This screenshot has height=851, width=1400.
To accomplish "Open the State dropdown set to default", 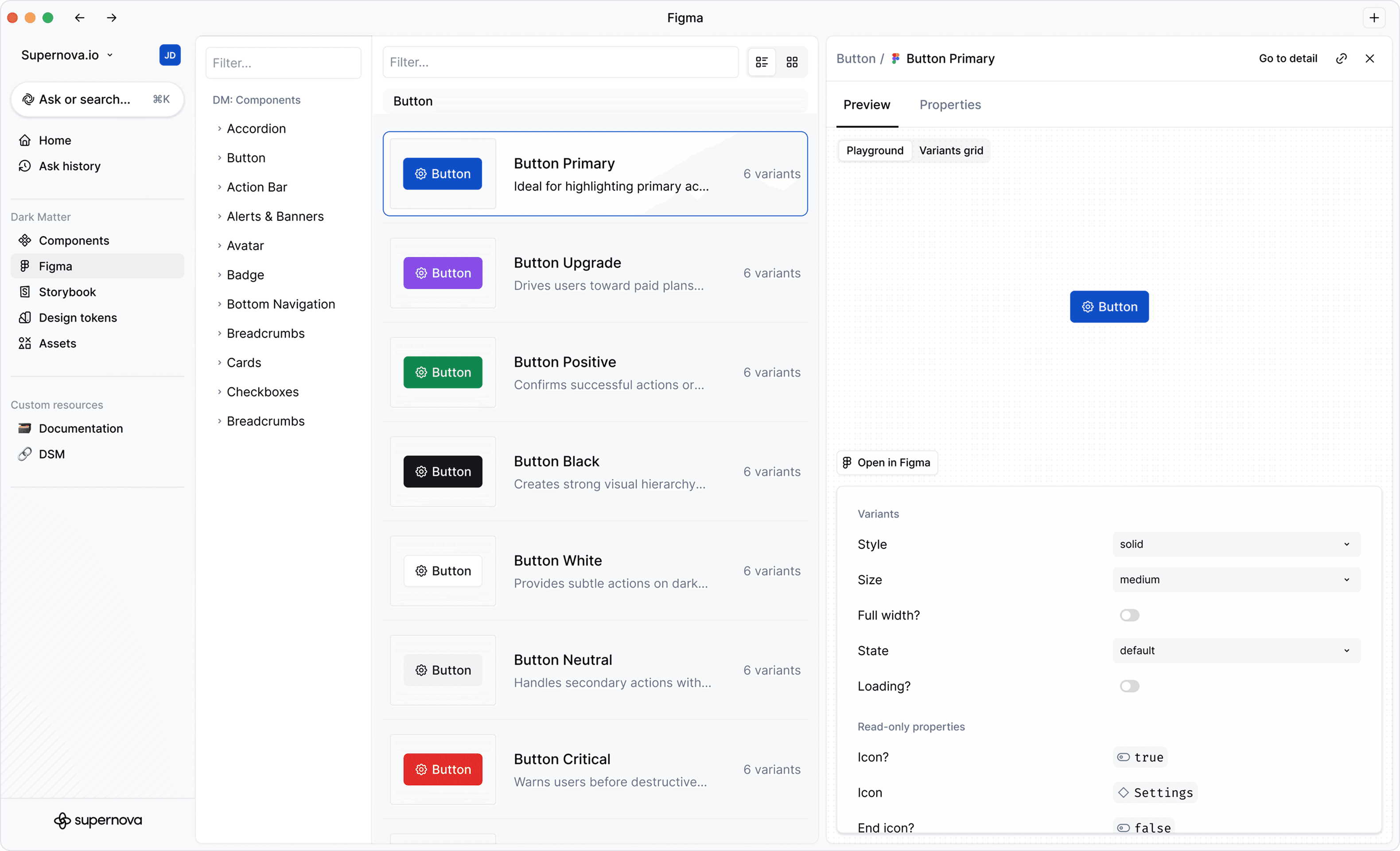I will [x=1237, y=650].
